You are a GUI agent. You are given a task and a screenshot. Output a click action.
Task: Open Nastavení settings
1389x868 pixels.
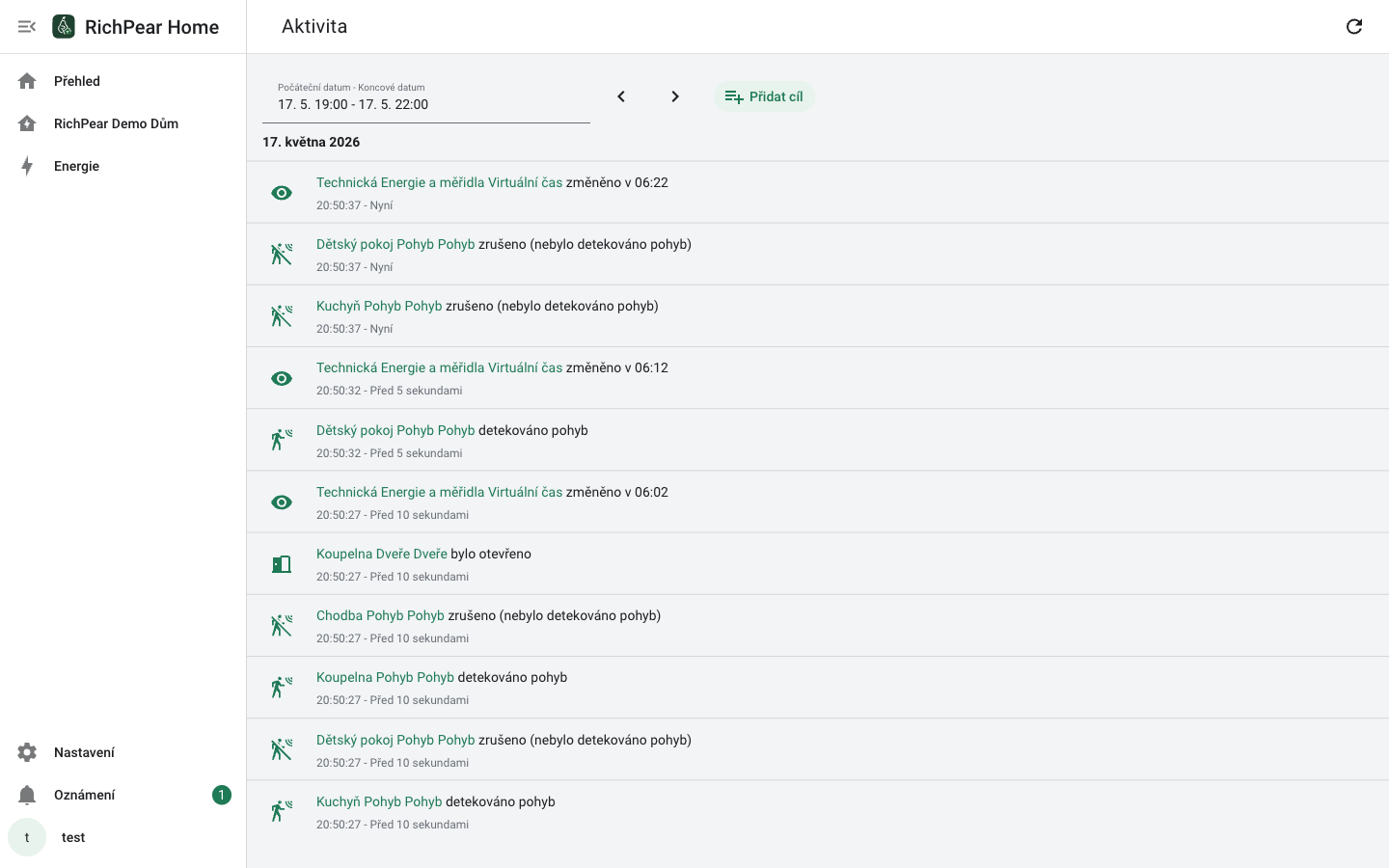[x=123, y=752]
